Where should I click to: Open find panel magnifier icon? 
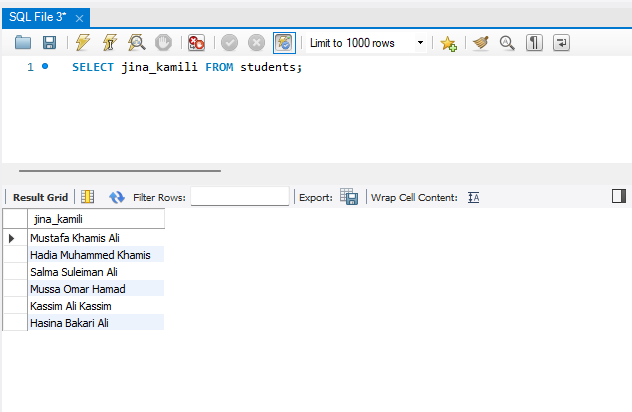(507, 43)
